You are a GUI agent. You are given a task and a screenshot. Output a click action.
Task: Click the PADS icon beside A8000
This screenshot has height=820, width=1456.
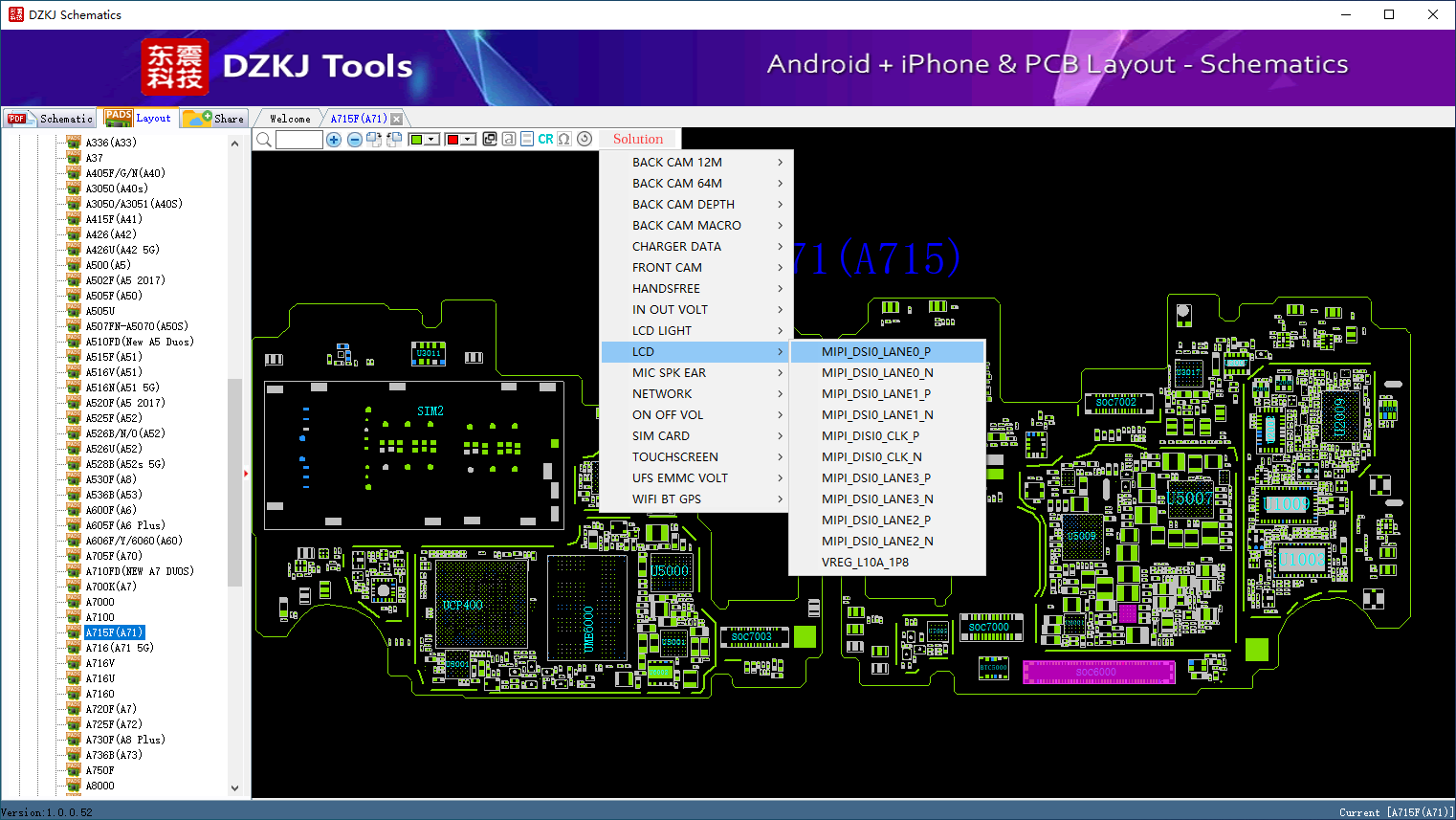click(74, 786)
